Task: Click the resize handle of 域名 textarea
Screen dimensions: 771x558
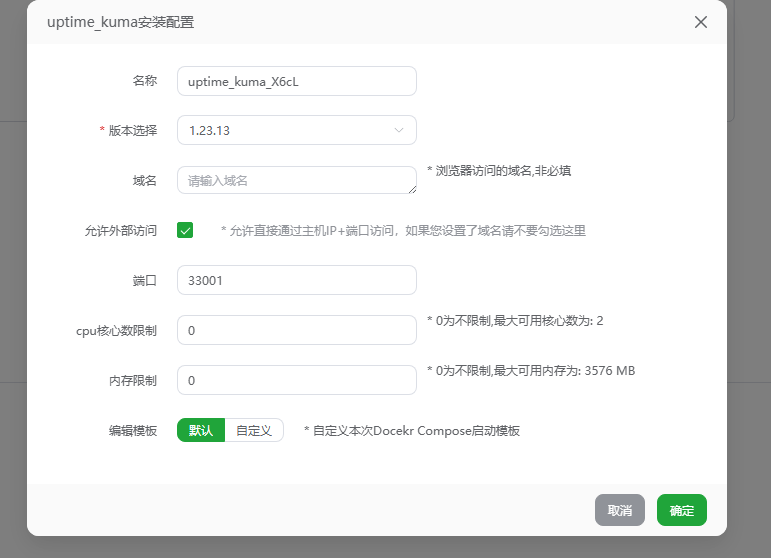Action: (x=412, y=189)
